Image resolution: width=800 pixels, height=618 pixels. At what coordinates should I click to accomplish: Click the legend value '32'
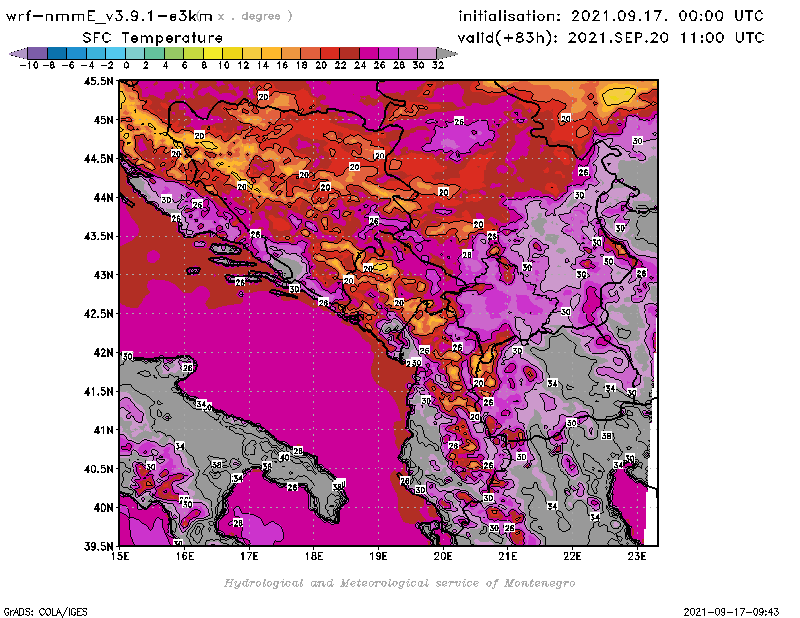point(438,65)
